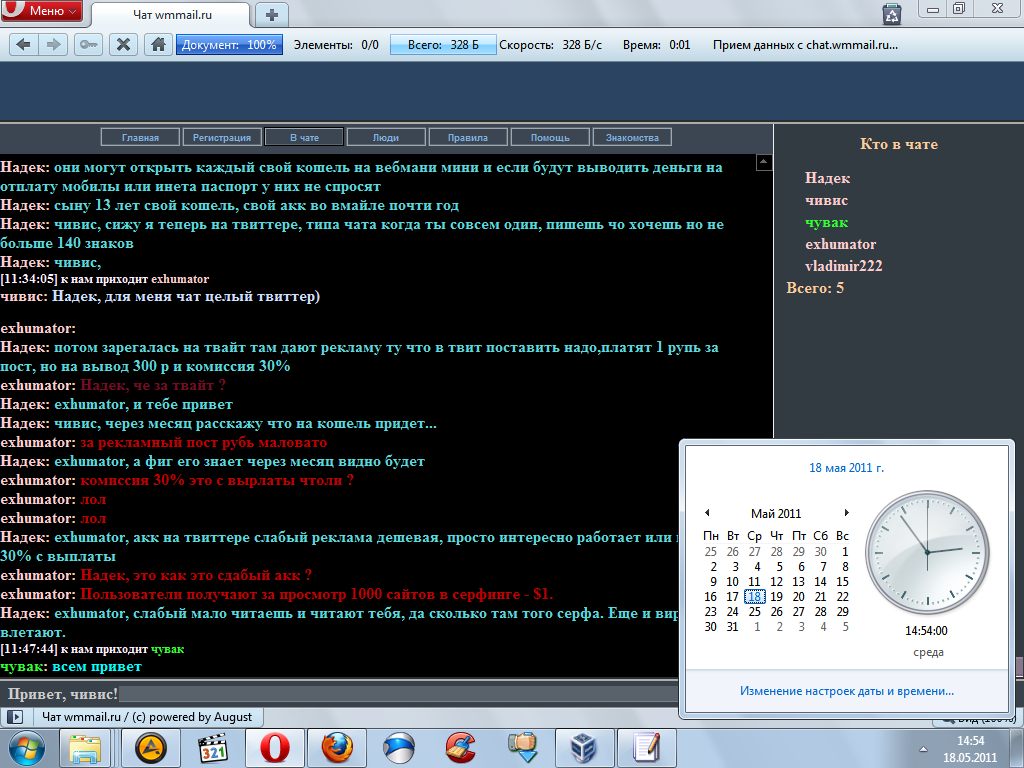Image resolution: width=1024 pixels, height=768 pixels.
Task: Open the Люди page
Action: coord(386,137)
